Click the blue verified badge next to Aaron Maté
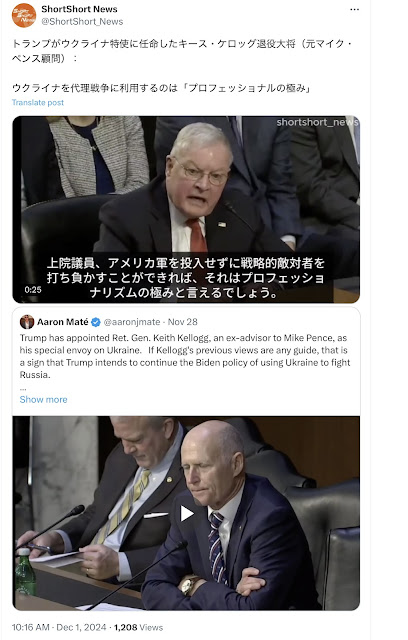 tap(96, 322)
